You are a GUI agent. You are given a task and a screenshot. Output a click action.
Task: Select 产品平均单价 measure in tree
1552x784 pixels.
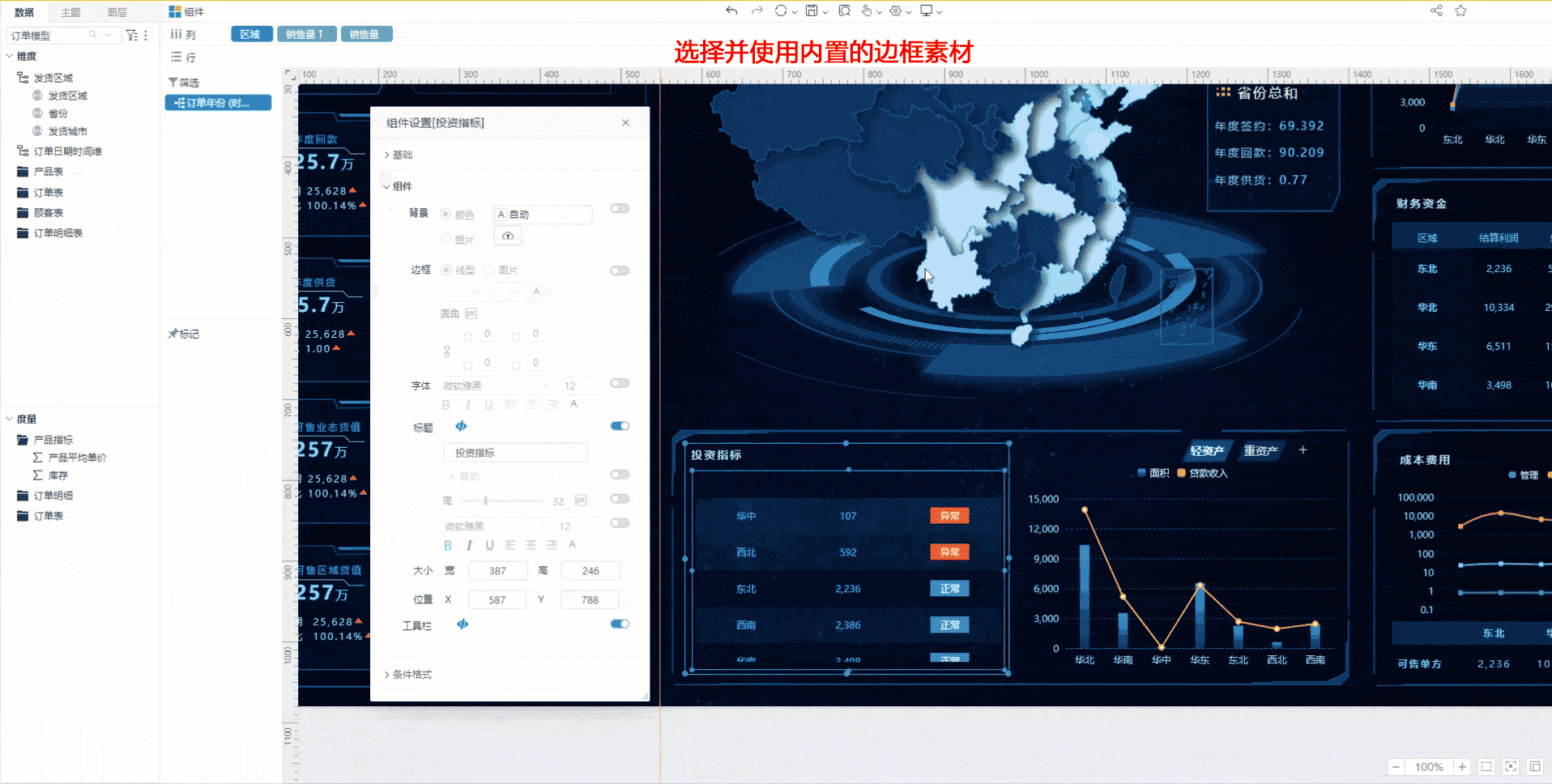(x=78, y=458)
